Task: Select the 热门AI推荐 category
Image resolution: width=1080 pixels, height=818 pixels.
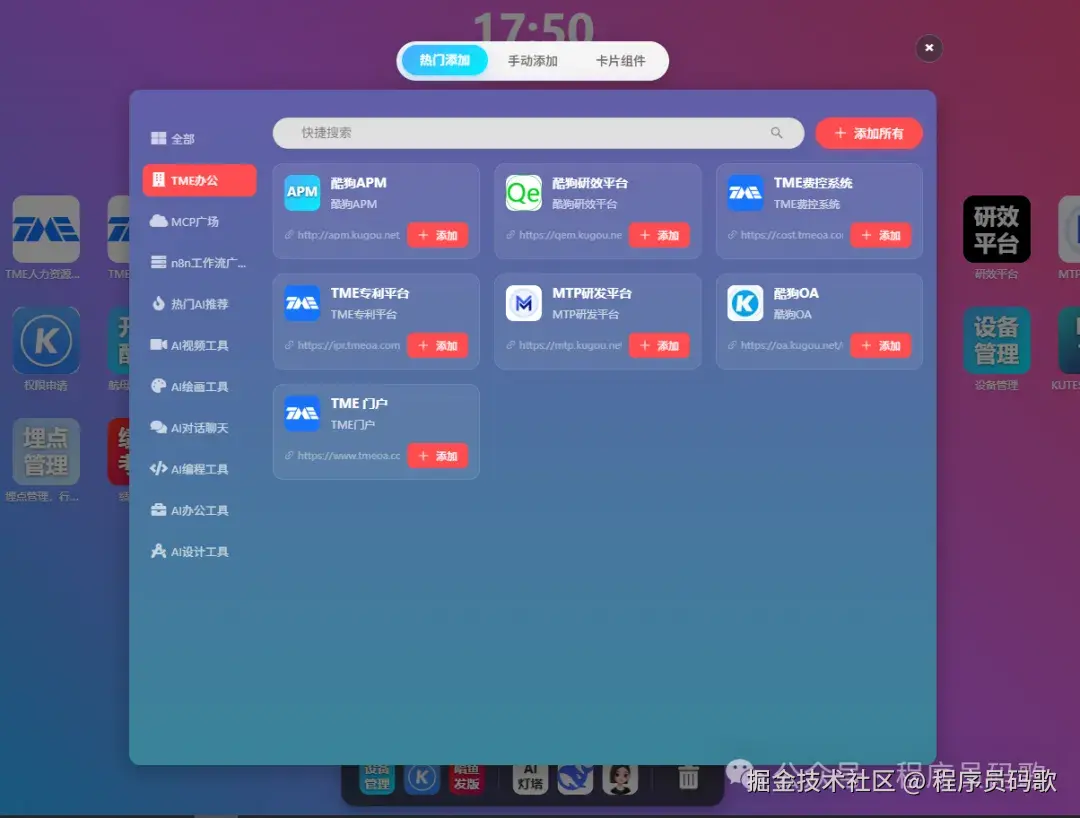Action: (199, 304)
